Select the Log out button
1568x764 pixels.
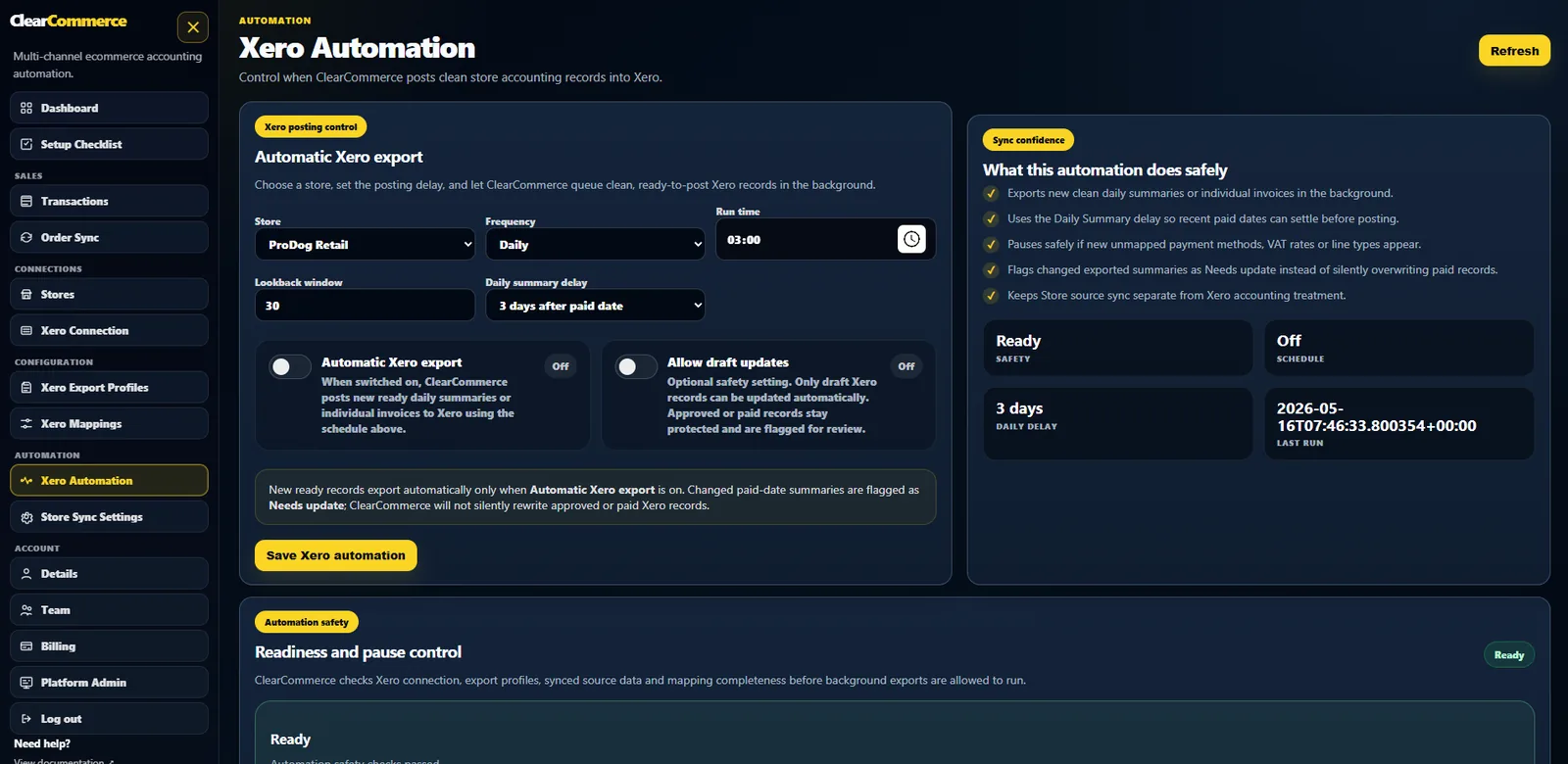tap(109, 718)
